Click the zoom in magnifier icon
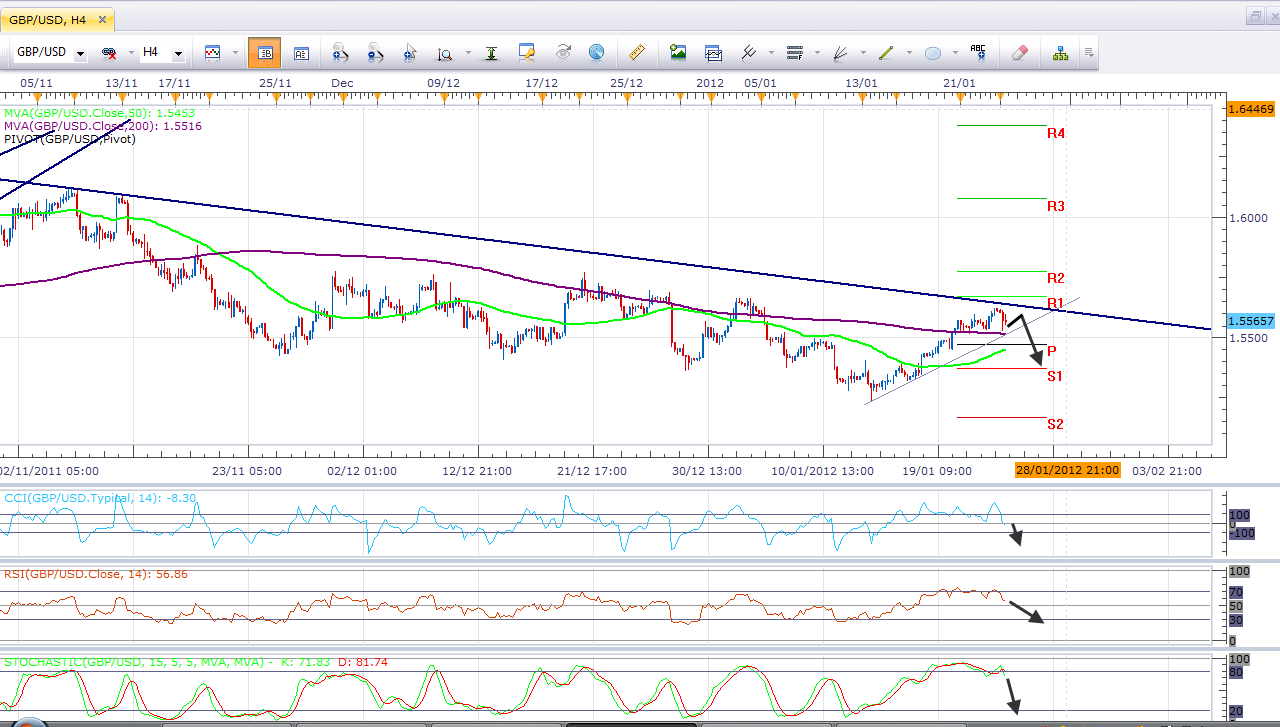The height and width of the screenshot is (727, 1280). coord(339,53)
